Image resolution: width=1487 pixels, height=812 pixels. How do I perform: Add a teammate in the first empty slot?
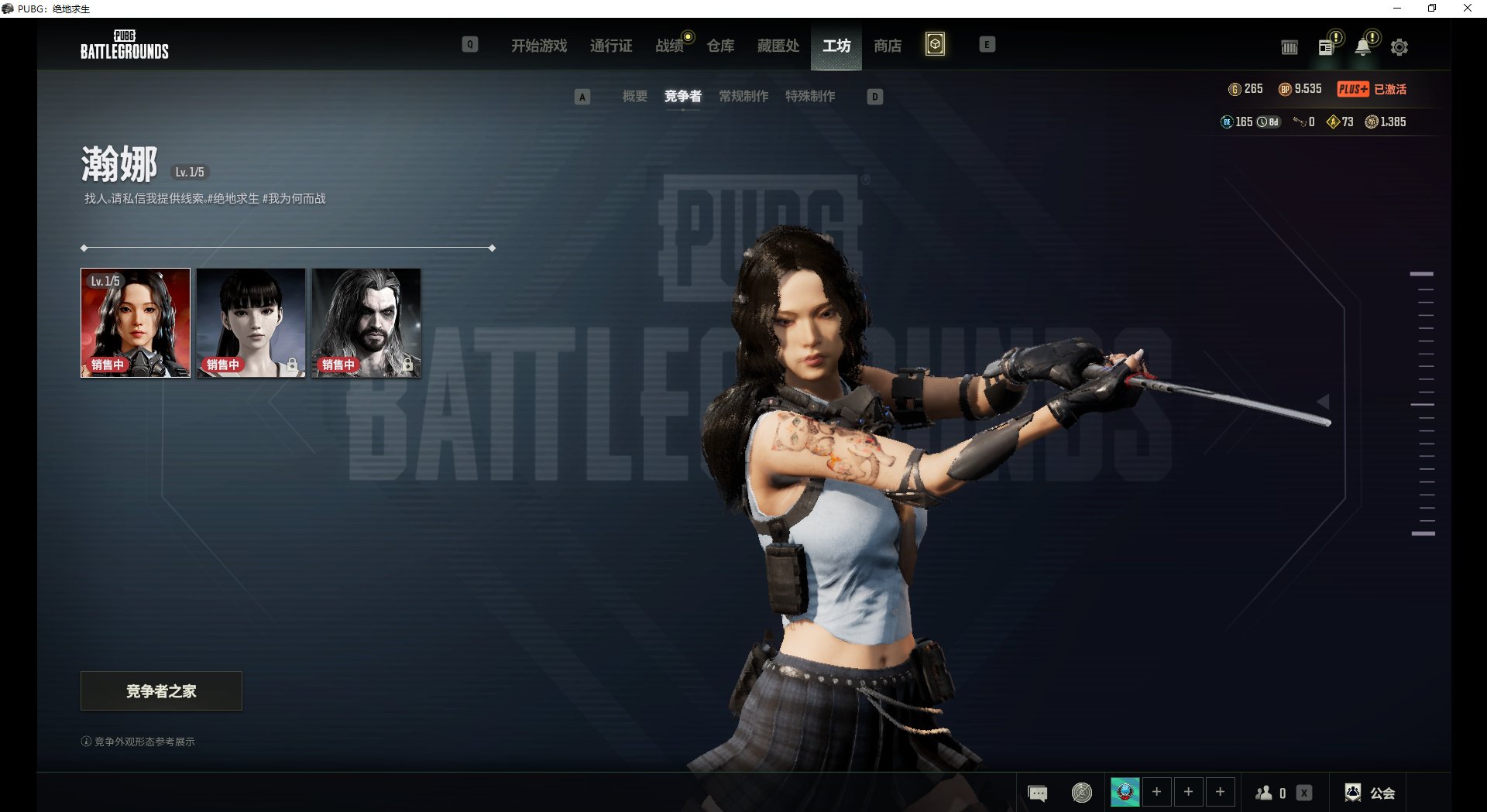click(x=1156, y=792)
